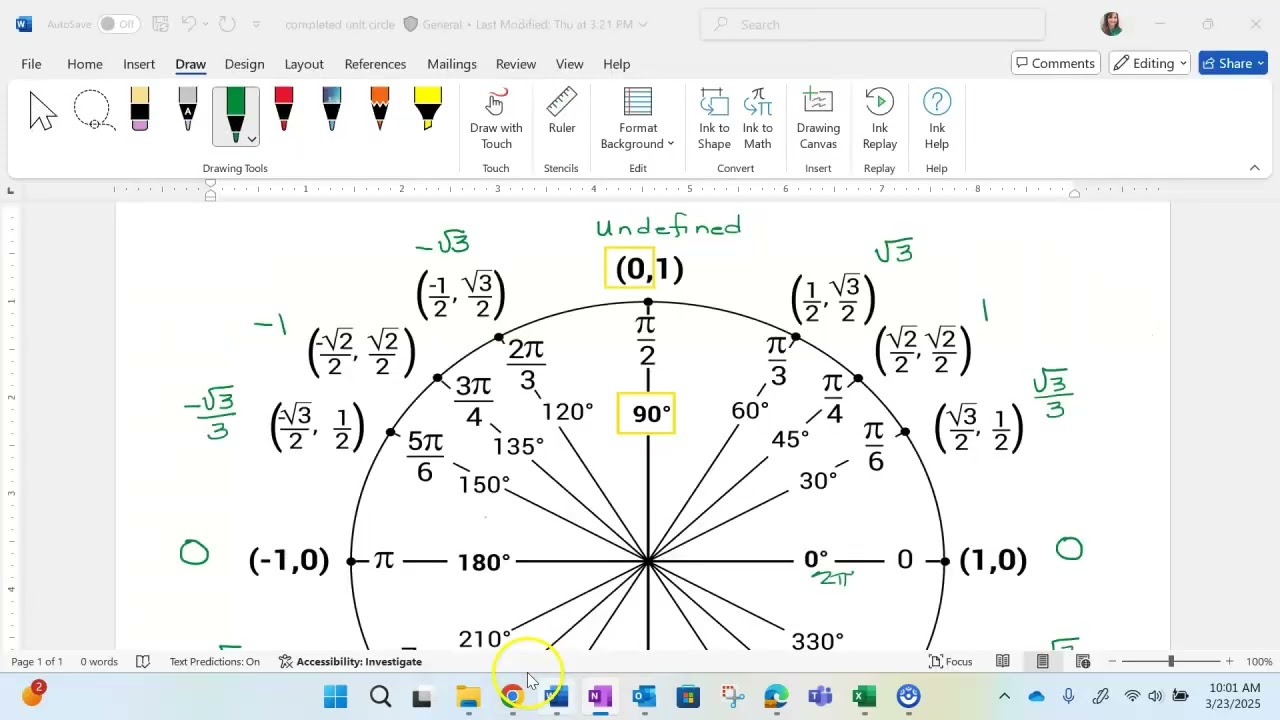The height and width of the screenshot is (720, 1280).
Task: Click the 0 words count
Action: click(x=99, y=662)
